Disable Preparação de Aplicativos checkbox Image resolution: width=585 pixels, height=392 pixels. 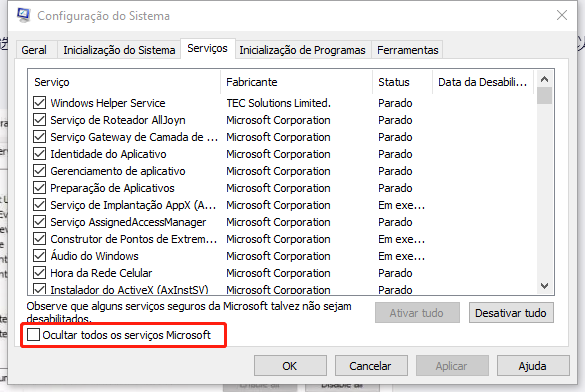tap(40, 188)
